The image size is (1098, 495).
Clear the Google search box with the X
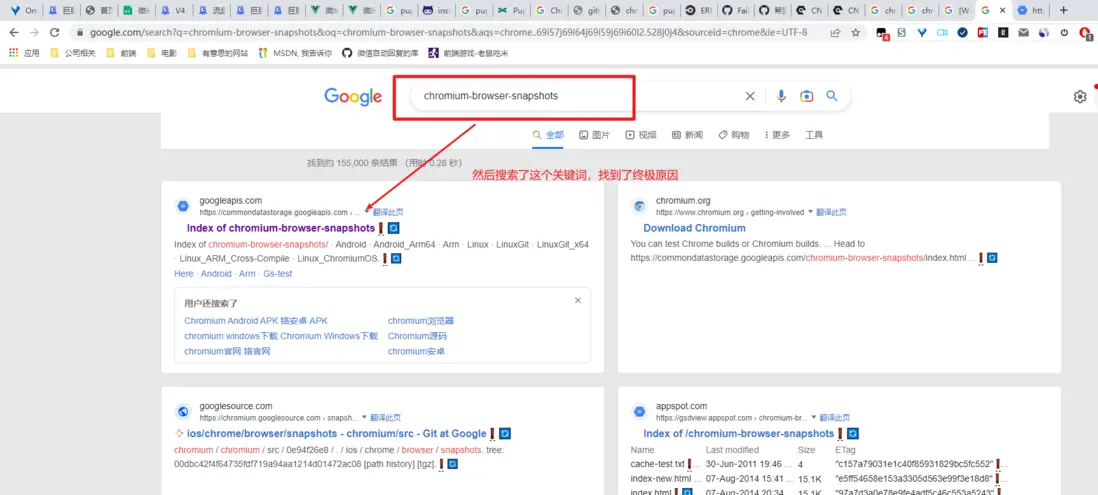point(750,97)
